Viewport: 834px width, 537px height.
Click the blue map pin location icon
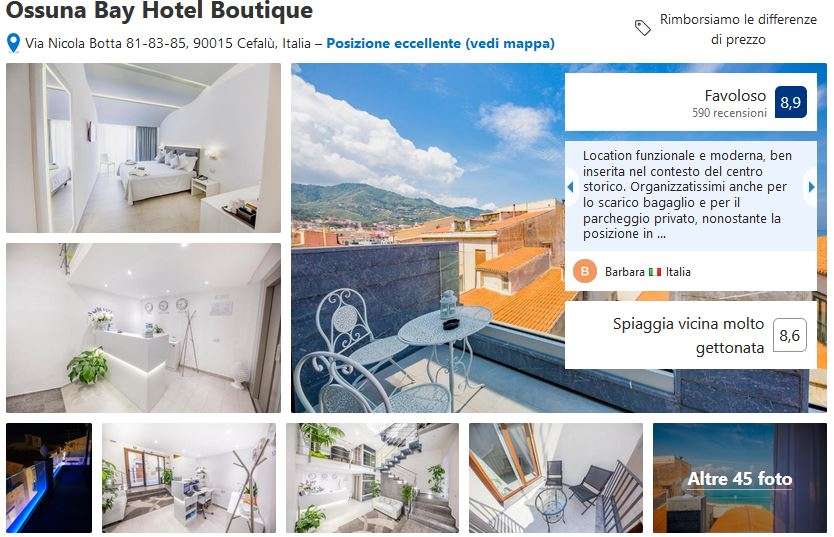click(13, 44)
